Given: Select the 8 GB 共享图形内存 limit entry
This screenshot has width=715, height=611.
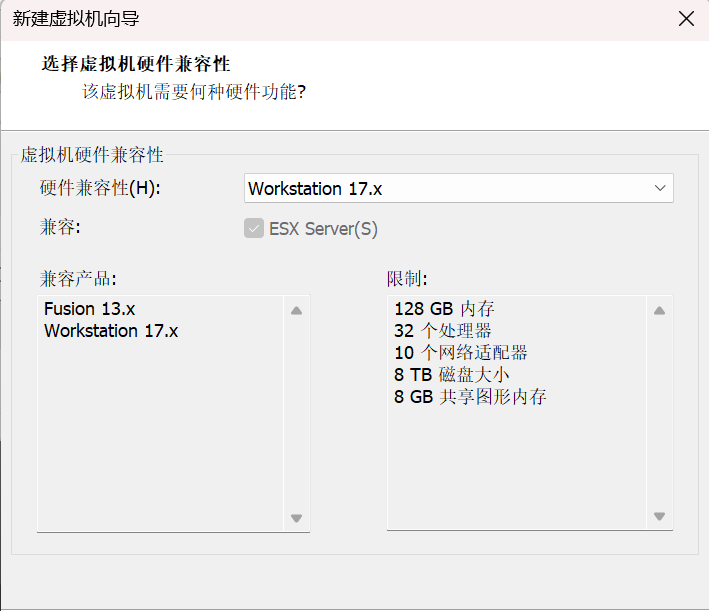Looking at the screenshot, I should (x=470, y=397).
